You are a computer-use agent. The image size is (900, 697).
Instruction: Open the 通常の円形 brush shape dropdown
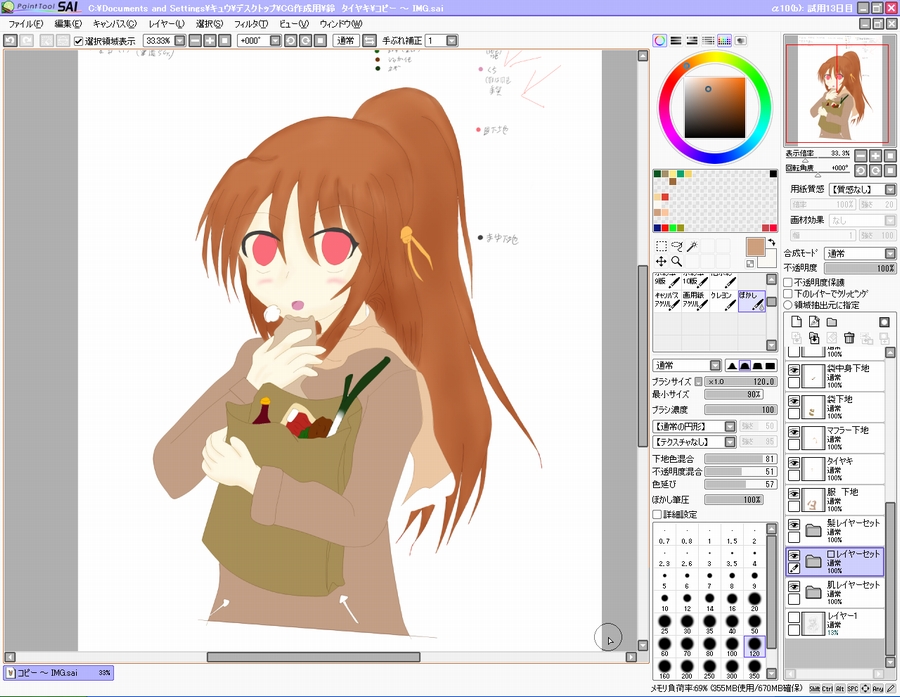pyautogui.click(x=730, y=427)
